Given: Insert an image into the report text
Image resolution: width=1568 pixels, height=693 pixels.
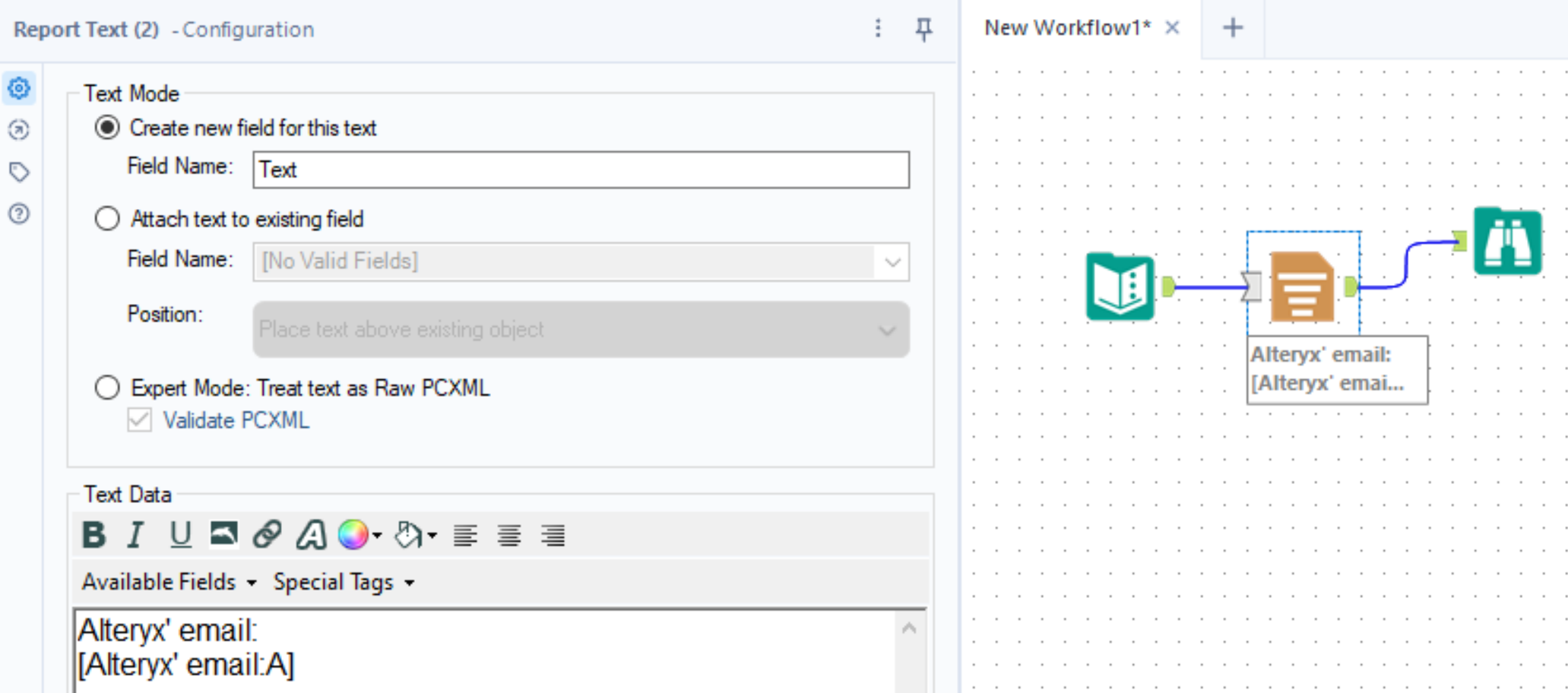Looking at the screenshot, I should click(x=223, y=535).
